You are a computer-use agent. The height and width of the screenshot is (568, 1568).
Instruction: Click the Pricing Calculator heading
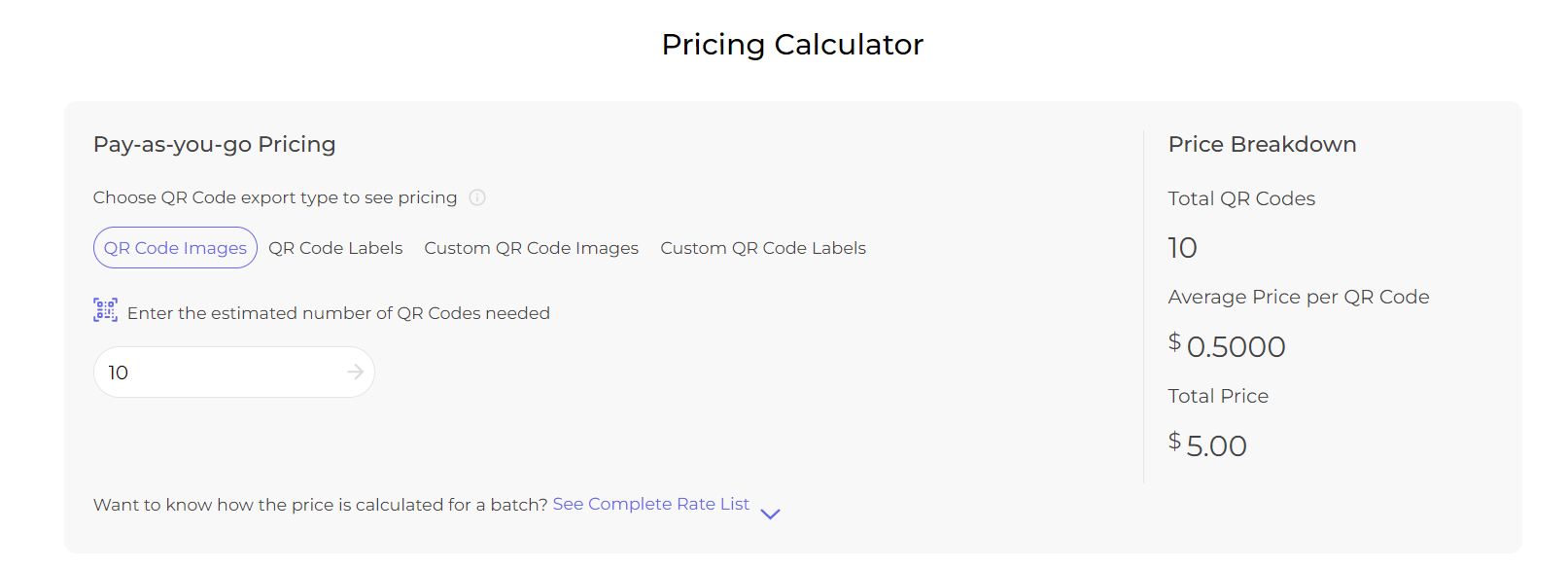pos(792,44)
